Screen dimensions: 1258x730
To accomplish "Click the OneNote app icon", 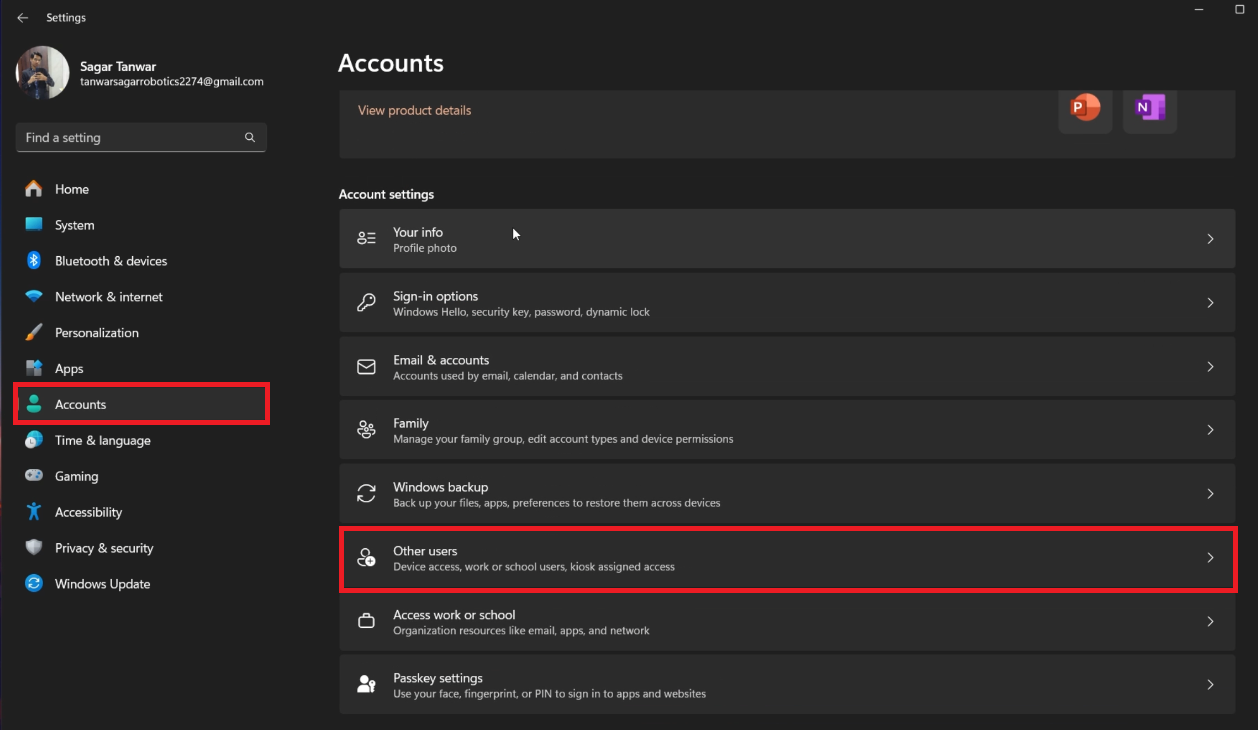I will 1149,111.
